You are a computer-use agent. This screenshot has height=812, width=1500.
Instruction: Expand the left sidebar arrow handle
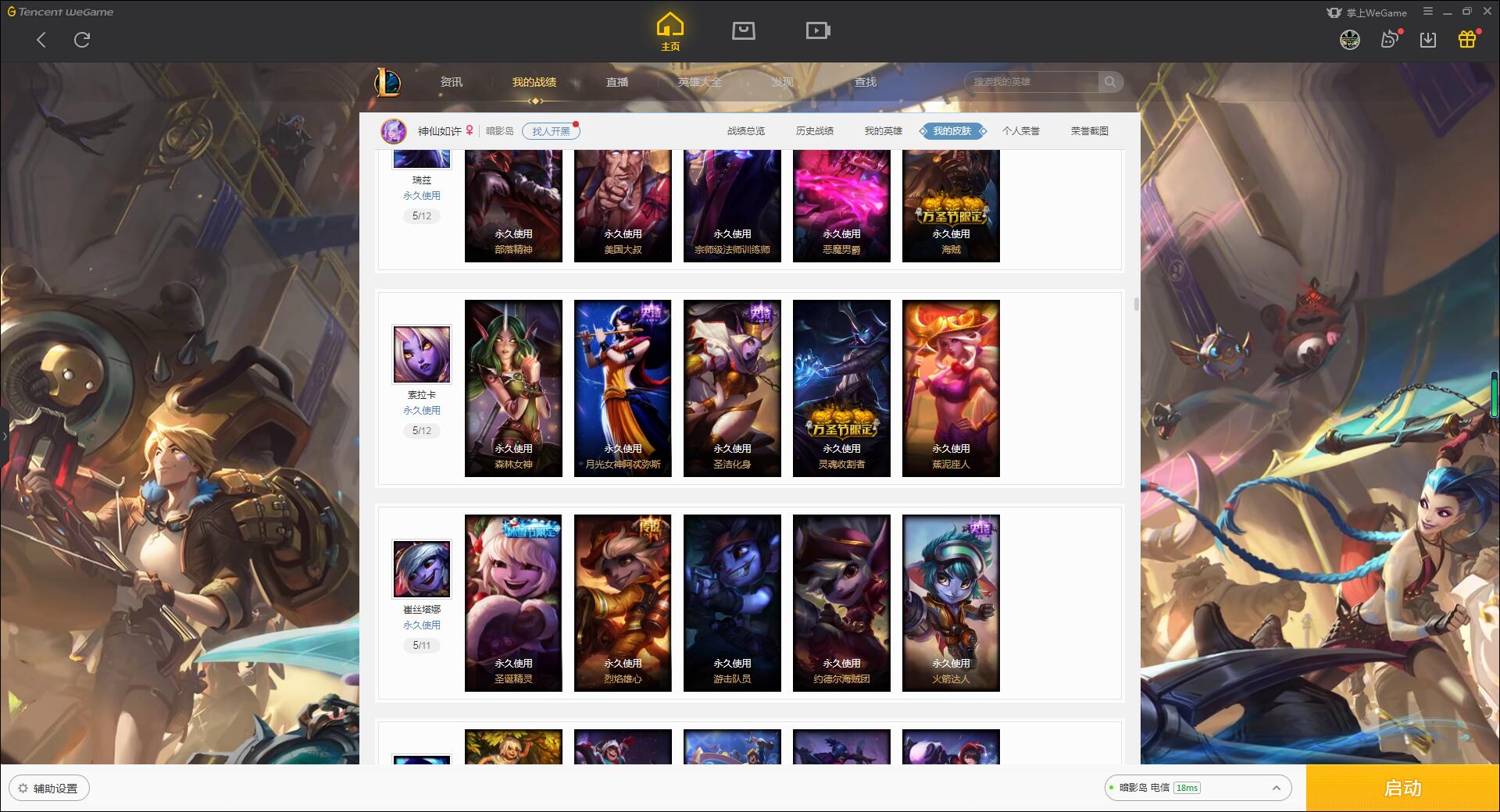coord(4,436)
